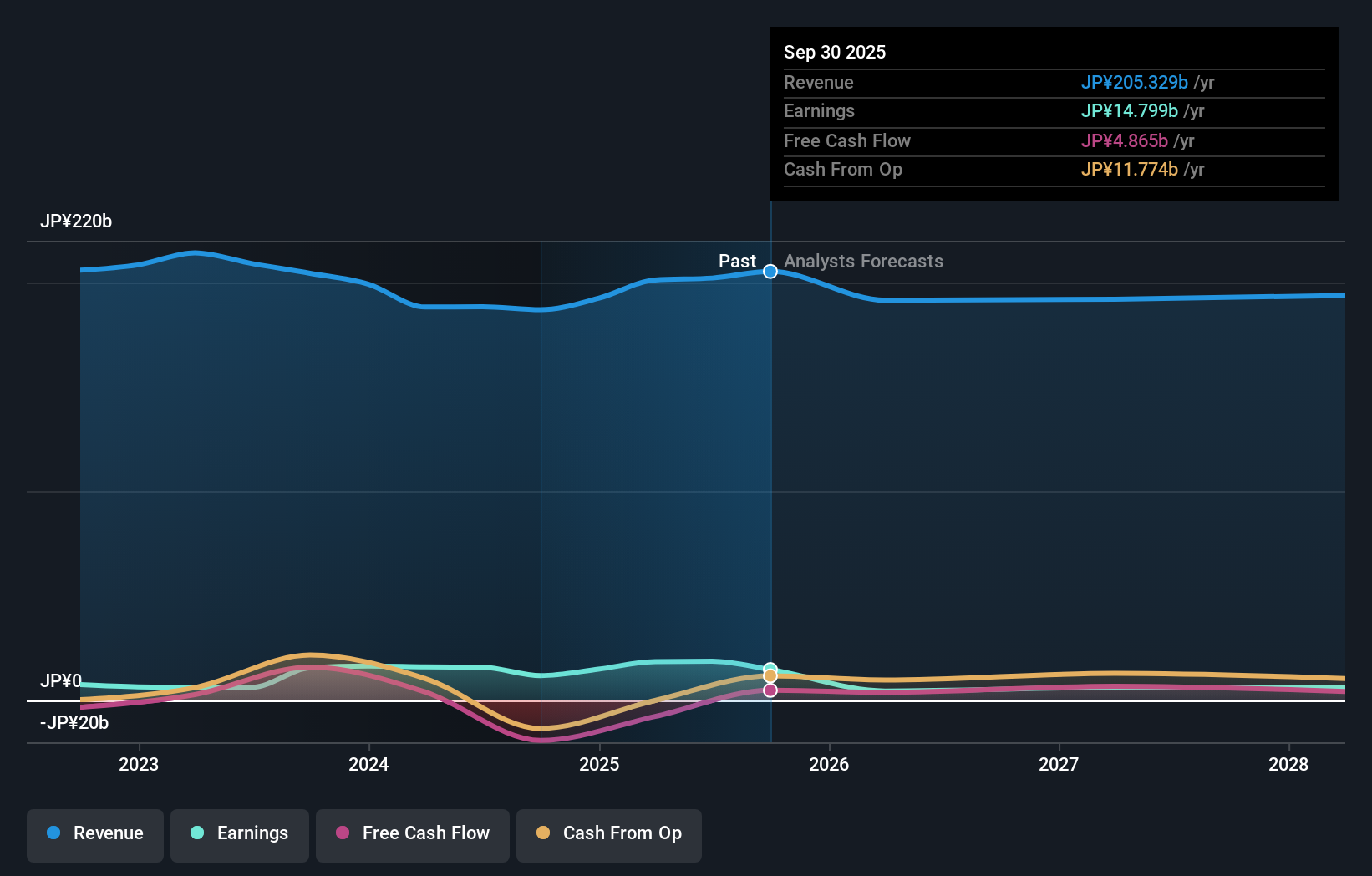The height and width of the screenshot is (876, 1372).
Task: Click the blue forecast divider line
Action: (770, 460)
